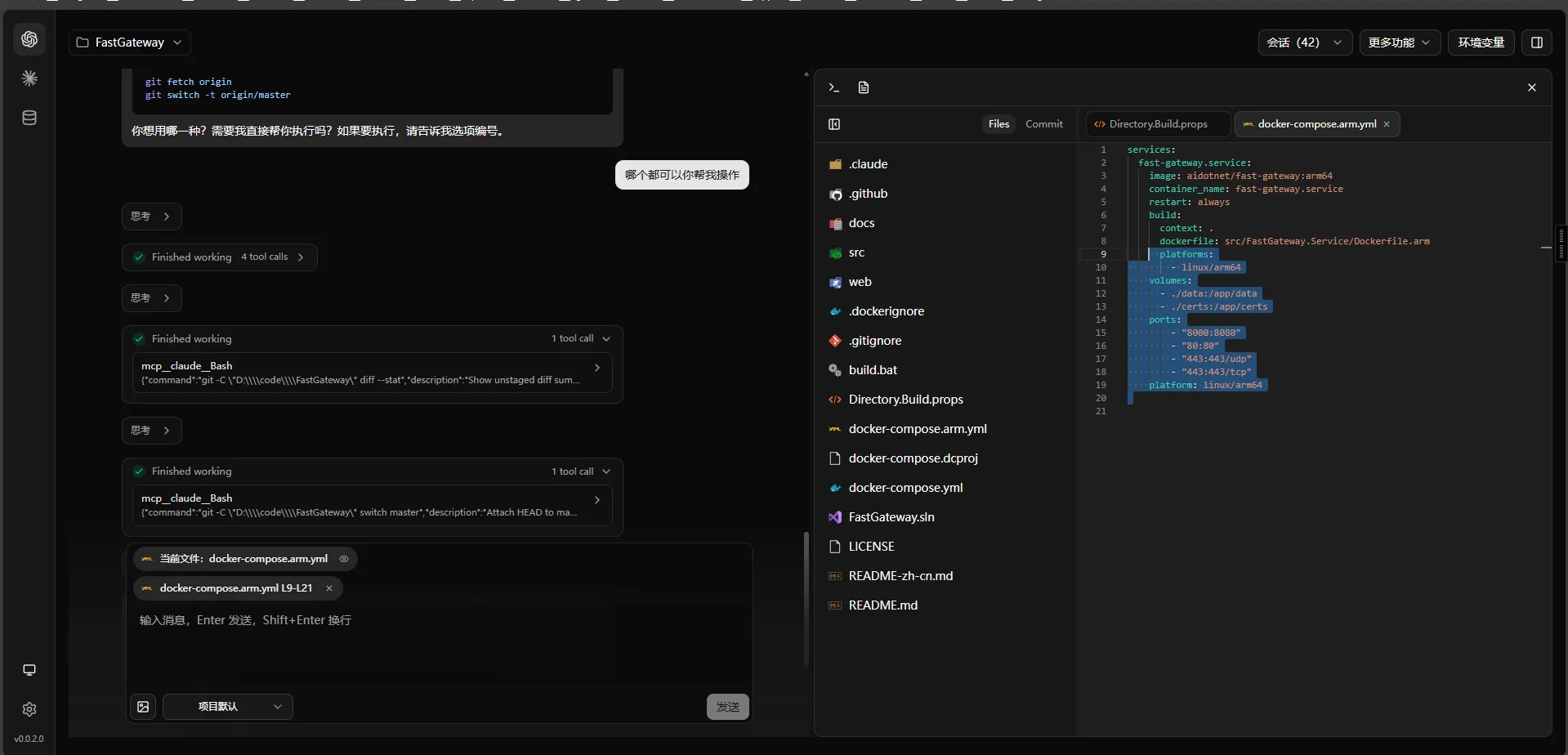Open README-zh-cn.md file
Image resolution: width=1568 pixels, height=755 pixels.
click(x=945, y=576)
